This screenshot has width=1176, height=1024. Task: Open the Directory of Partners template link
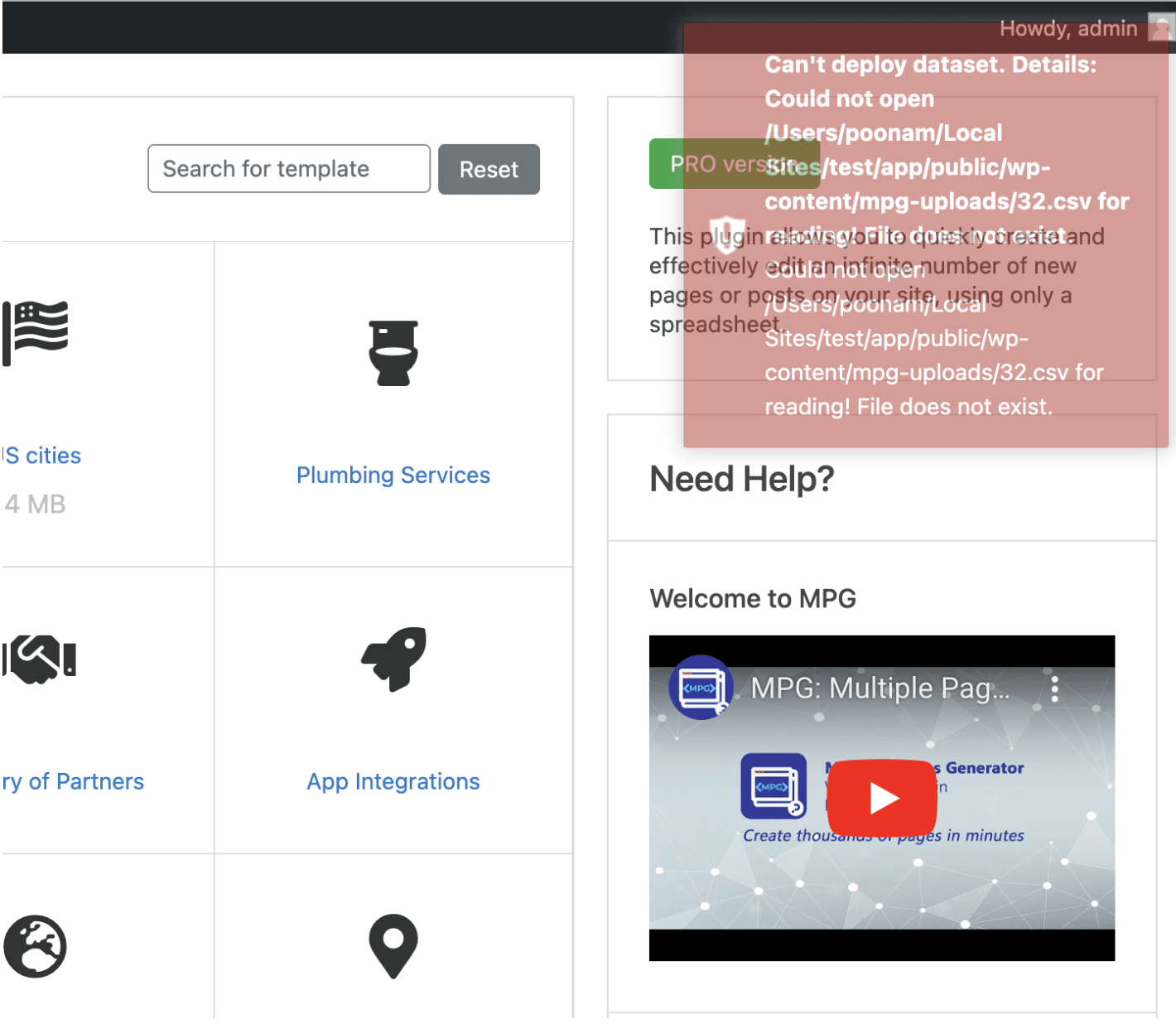pyautogui.click(x=73, y=781)
